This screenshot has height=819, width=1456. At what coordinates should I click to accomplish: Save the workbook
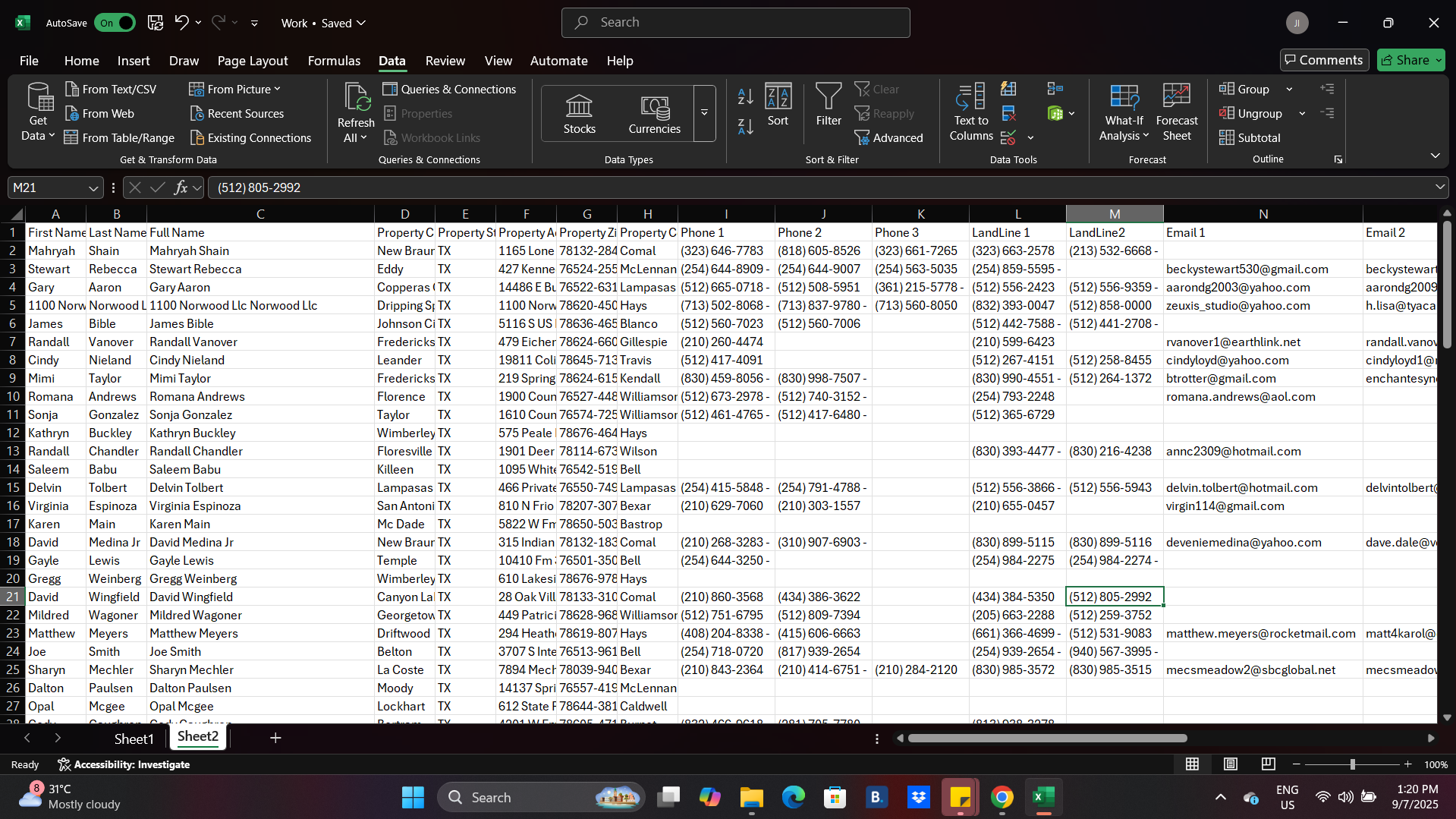click(x=156, y=23)
